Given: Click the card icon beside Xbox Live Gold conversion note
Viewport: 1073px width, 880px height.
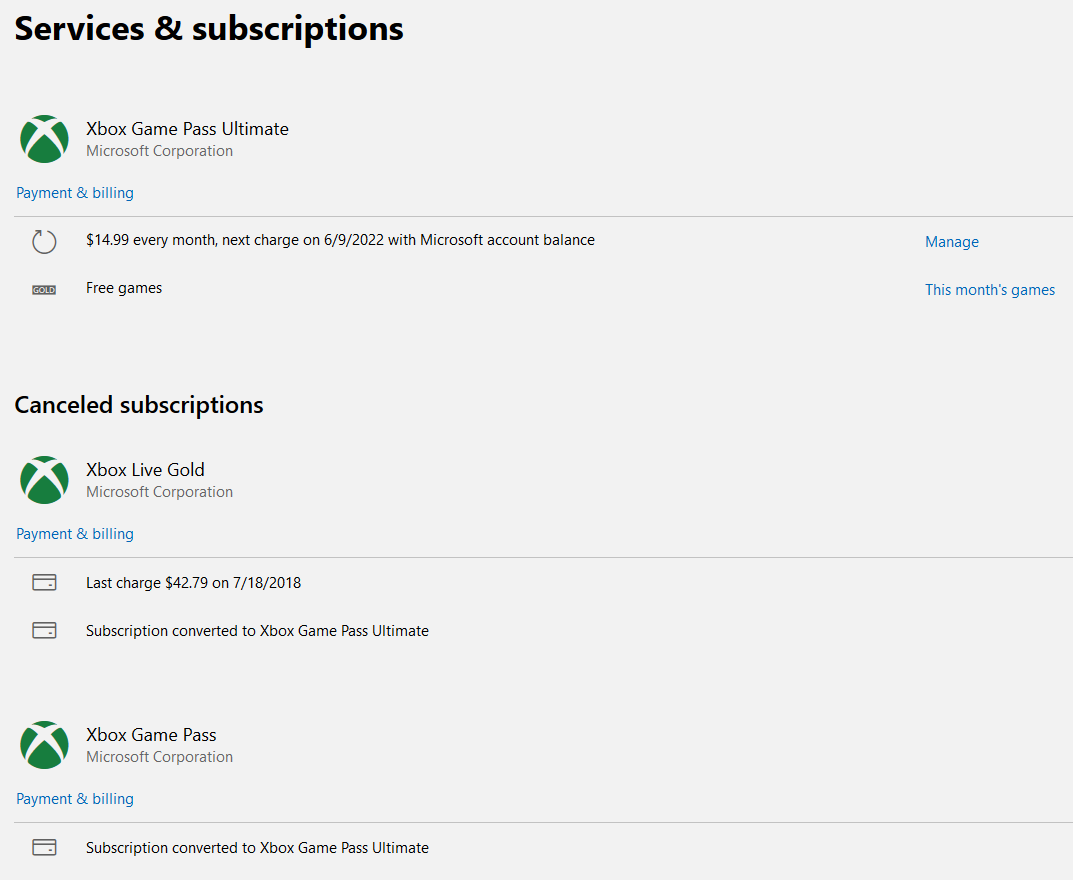Looking at the screenshot, I should pyautogui.click(x=44, y=630).
